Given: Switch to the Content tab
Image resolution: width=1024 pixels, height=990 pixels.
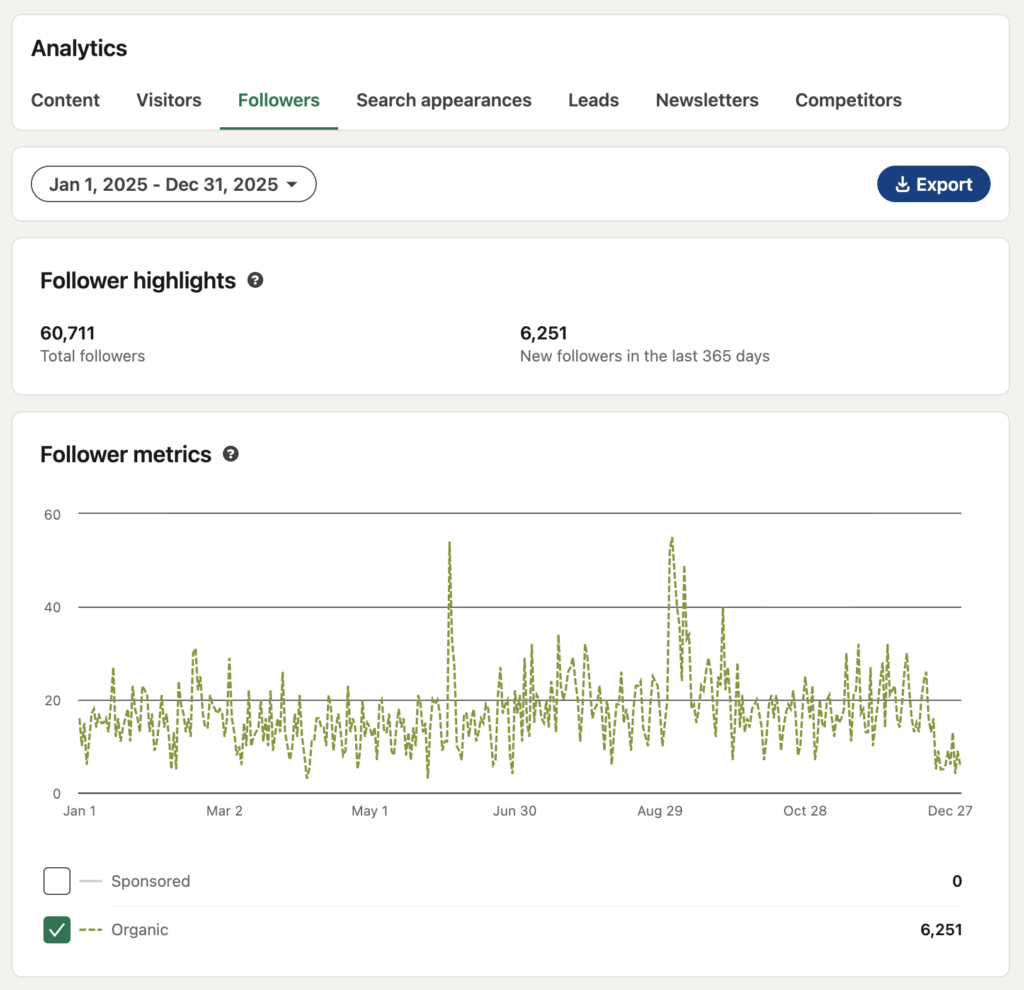Looking at the screenshot, I should pos(65,100).
